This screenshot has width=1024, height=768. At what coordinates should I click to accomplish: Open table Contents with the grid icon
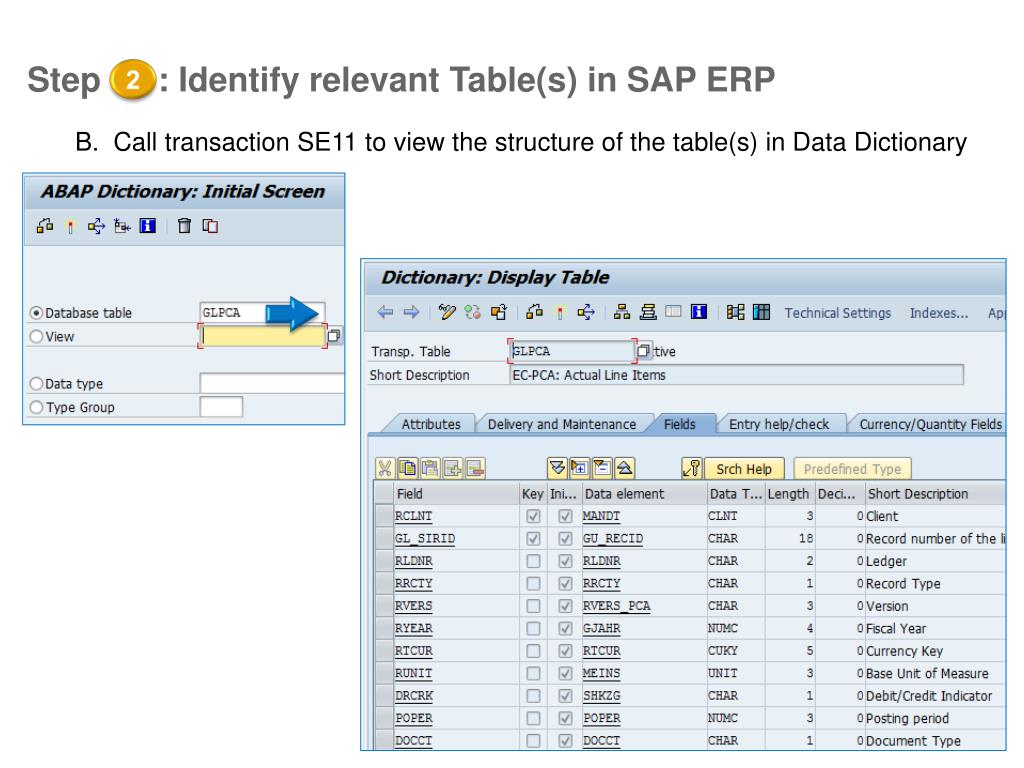click(761, 312)
